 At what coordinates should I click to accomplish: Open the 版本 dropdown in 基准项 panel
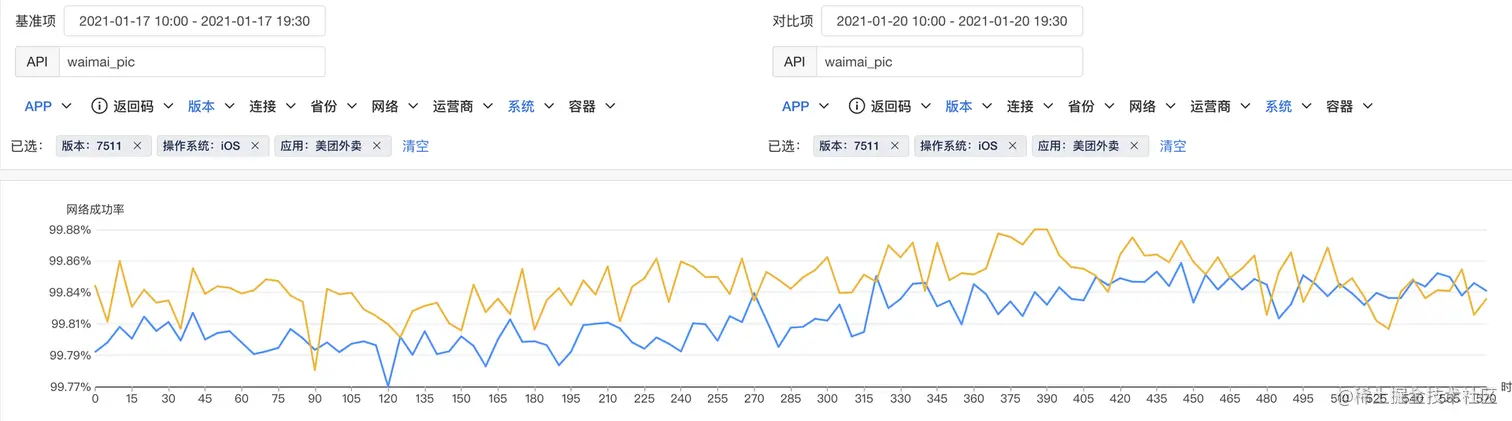(x=211, y=106)
